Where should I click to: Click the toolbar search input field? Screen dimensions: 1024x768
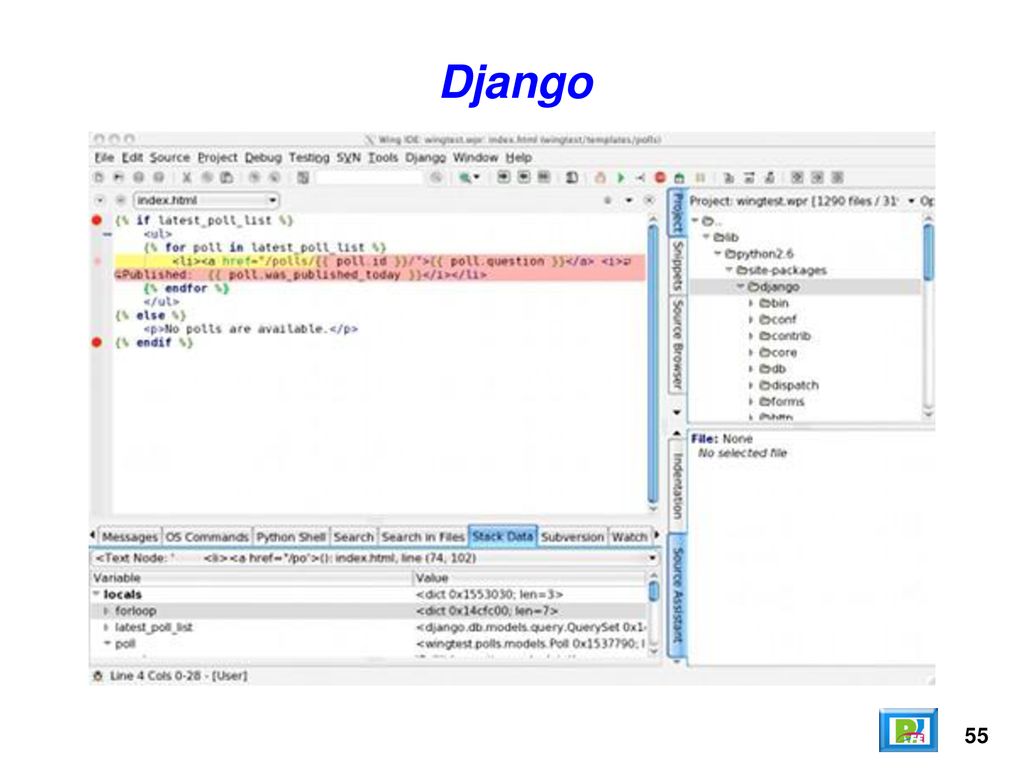click(369, 178)
